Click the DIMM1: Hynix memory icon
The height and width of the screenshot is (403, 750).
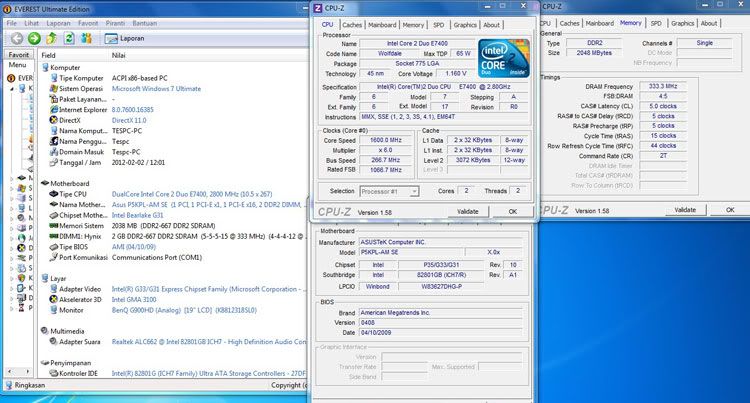(x=54, y=236)
